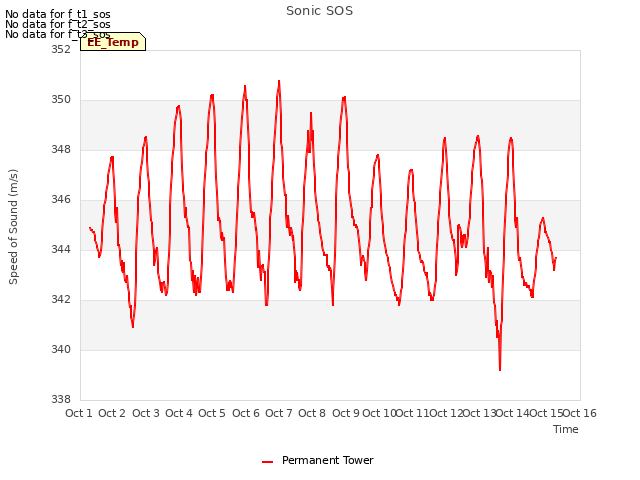Click the Oct 16 x-axis tick label

tap(580, 413)
